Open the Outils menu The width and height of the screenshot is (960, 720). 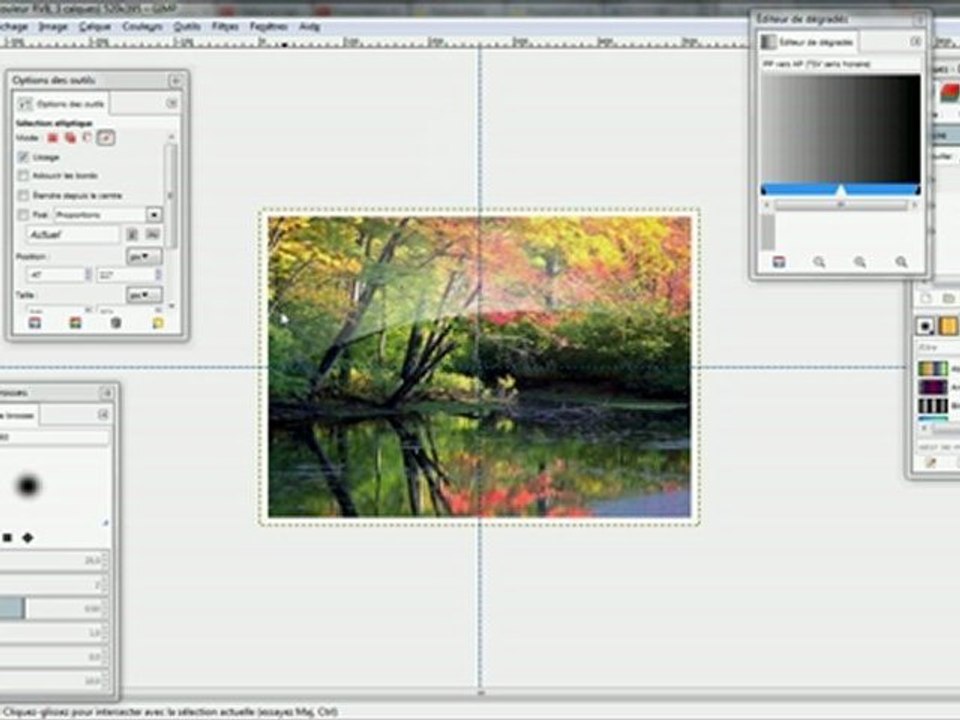coord(187,26)
